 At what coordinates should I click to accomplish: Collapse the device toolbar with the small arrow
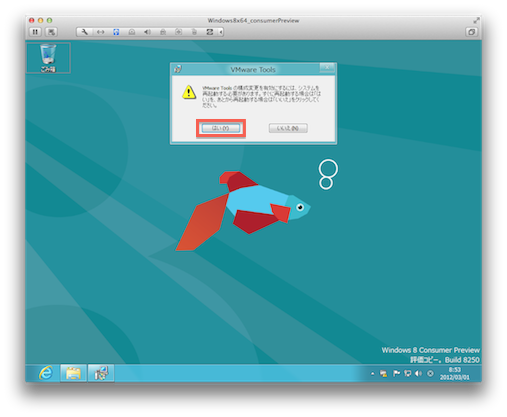coord(220,32)
